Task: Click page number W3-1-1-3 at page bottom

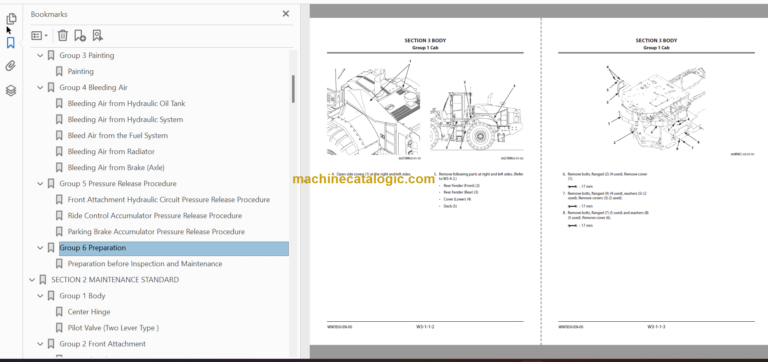Action: [656, 326]
